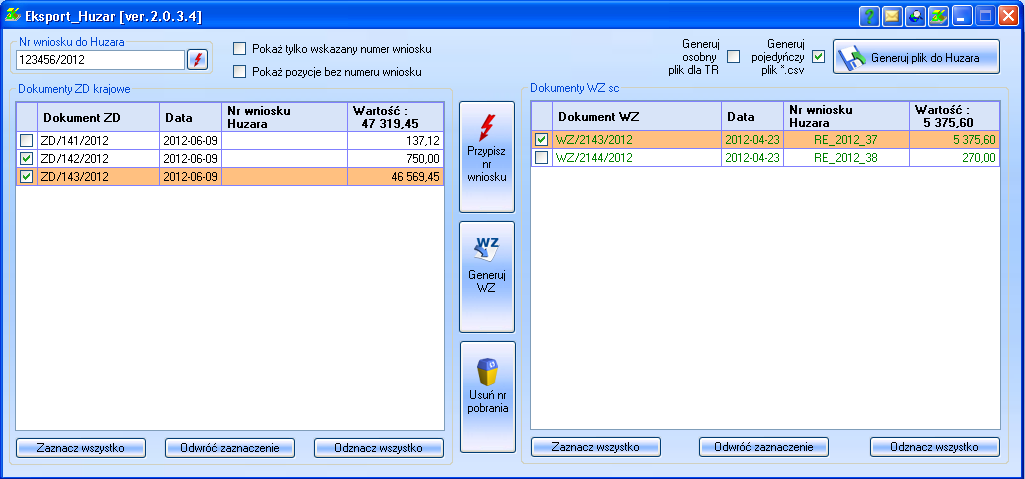This screenshot has width=1025, height=479.
Task: Click 'Generuj plik do Huzara' button
Action: [916, 58]
